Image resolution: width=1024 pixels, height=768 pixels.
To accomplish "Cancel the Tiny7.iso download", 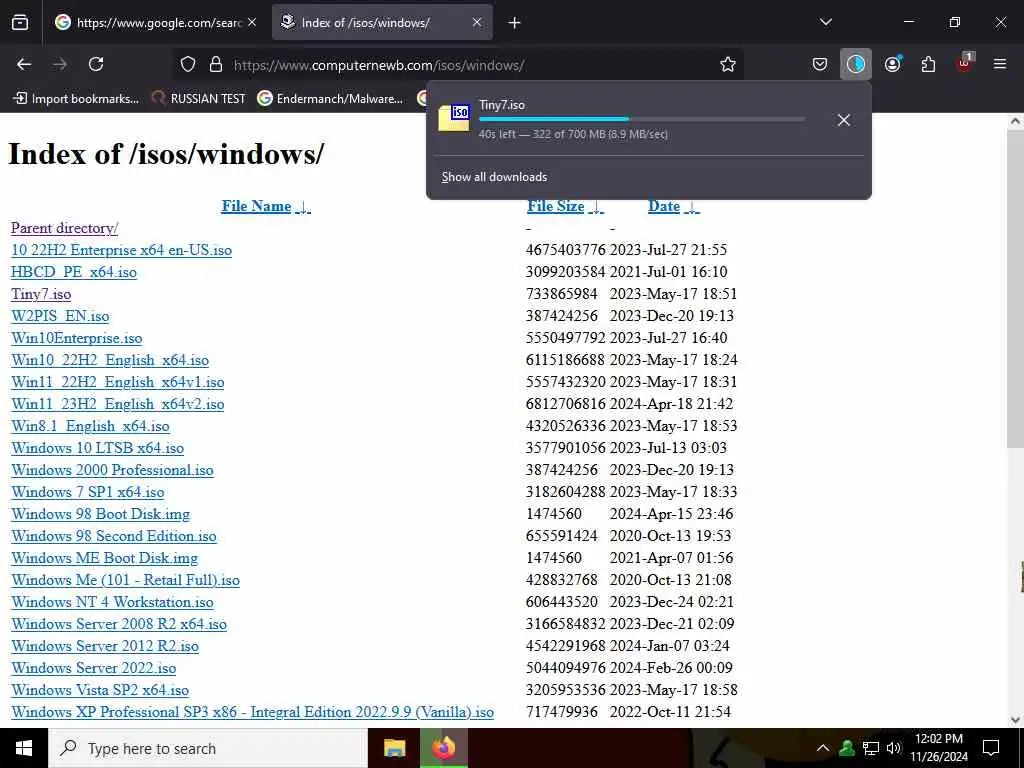I will 844,120.
